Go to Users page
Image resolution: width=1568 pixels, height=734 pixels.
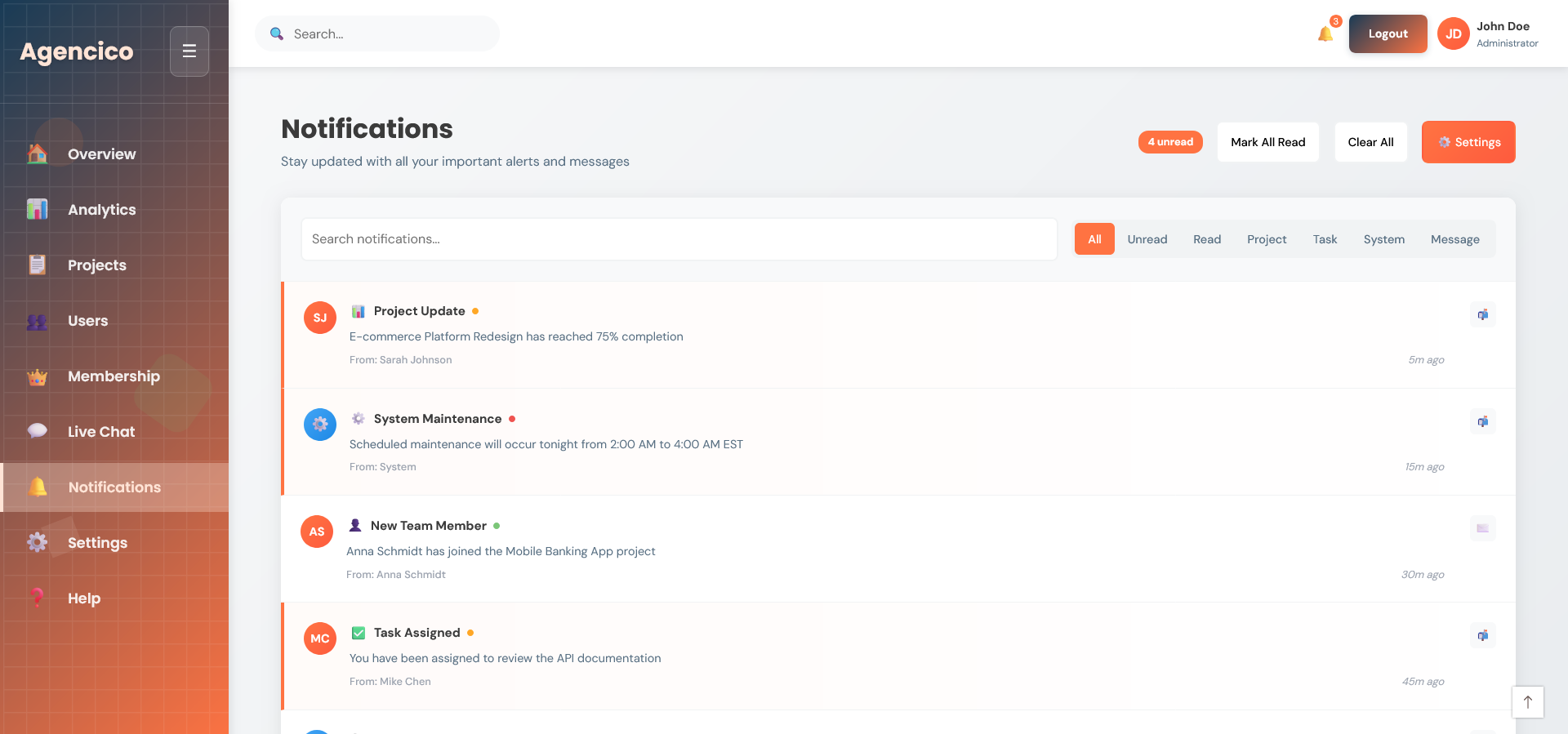[x=114, y=321]
